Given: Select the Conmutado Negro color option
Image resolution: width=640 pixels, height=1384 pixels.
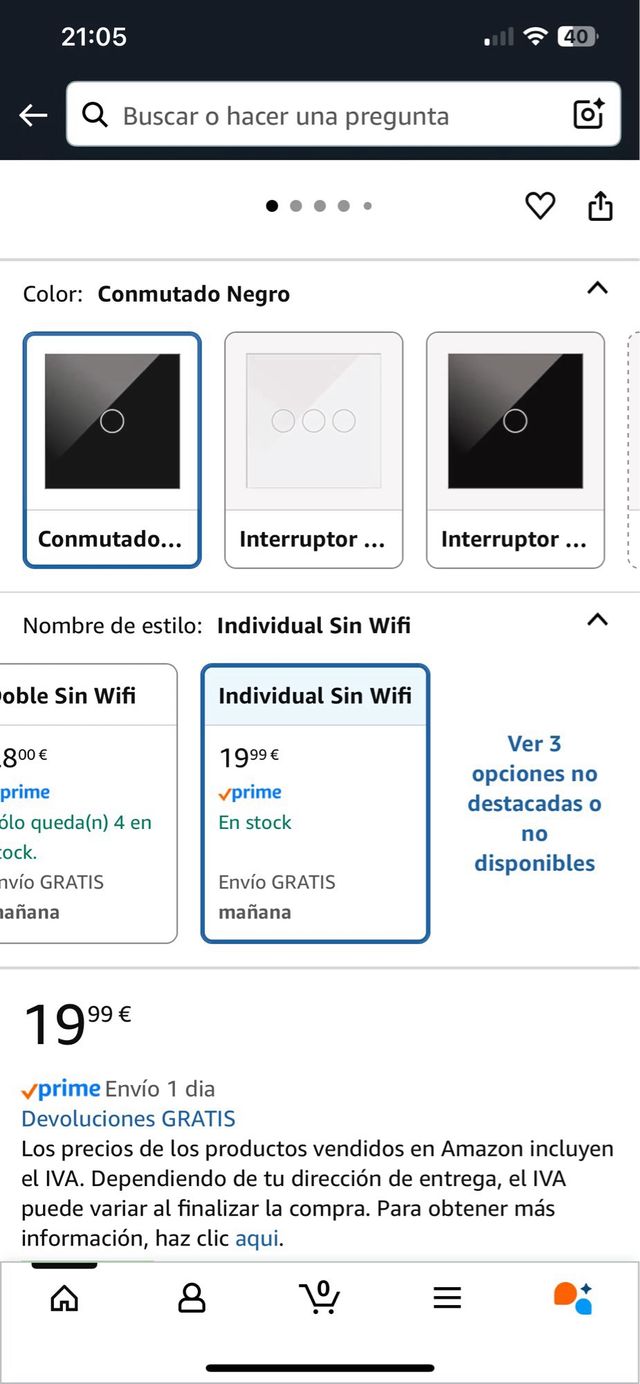Looking at the screenshot, I should (112, 448).
